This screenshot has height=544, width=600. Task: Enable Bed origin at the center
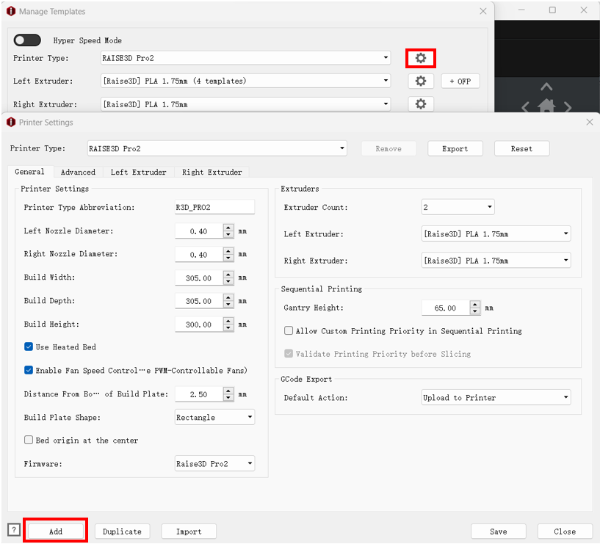click(29, 440)
